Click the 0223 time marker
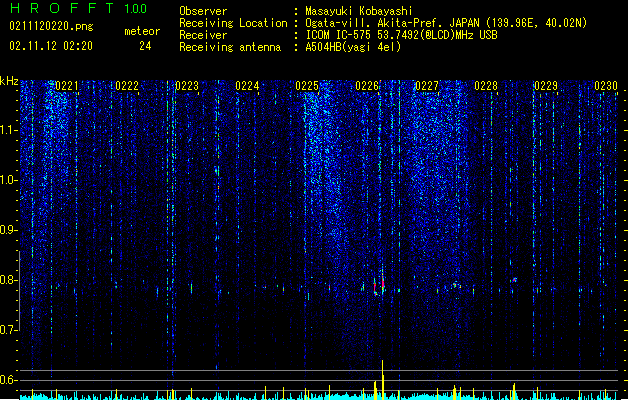Image resolution: width=629 pixels, height=400 pixels. coord(187,86)
